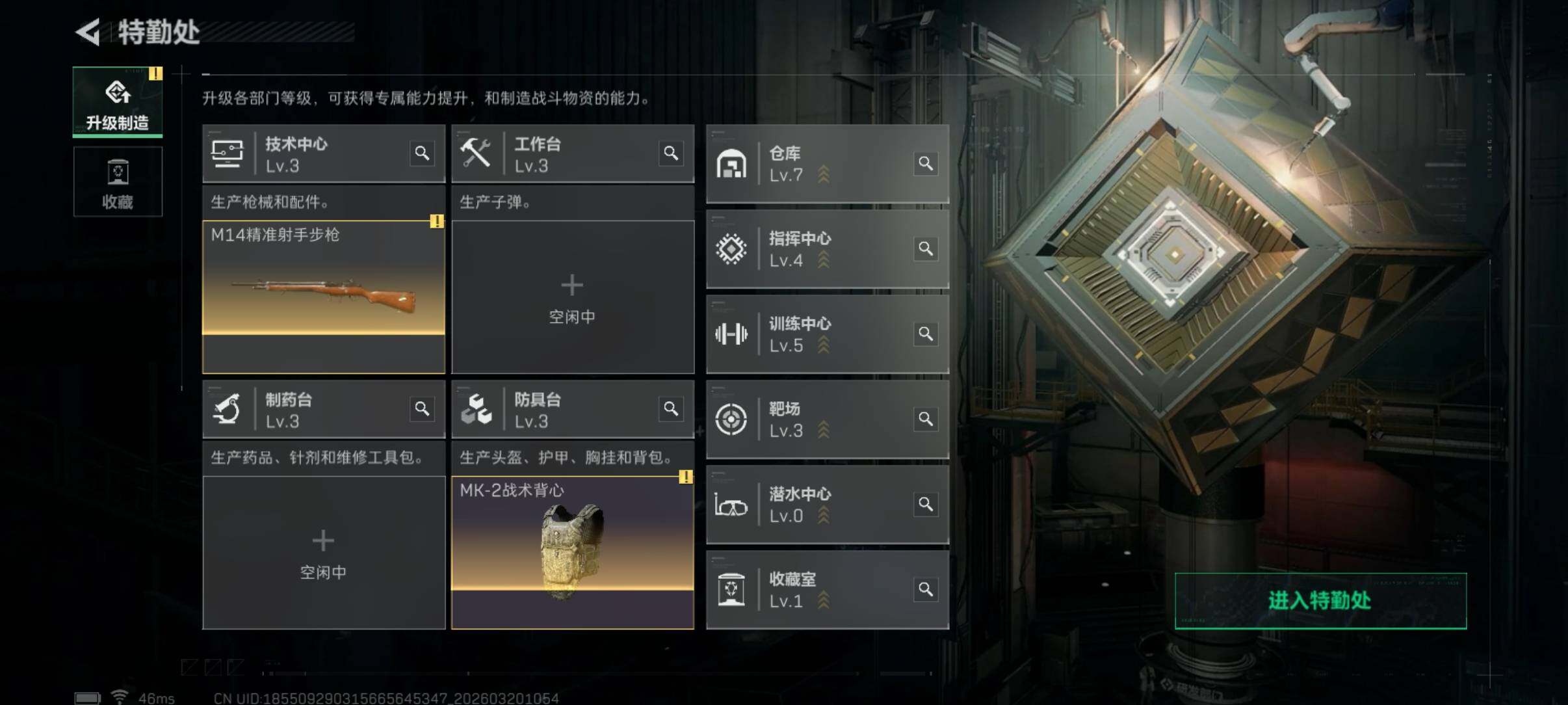Switch to the 收藏 sidebar tab

point(118,181)
